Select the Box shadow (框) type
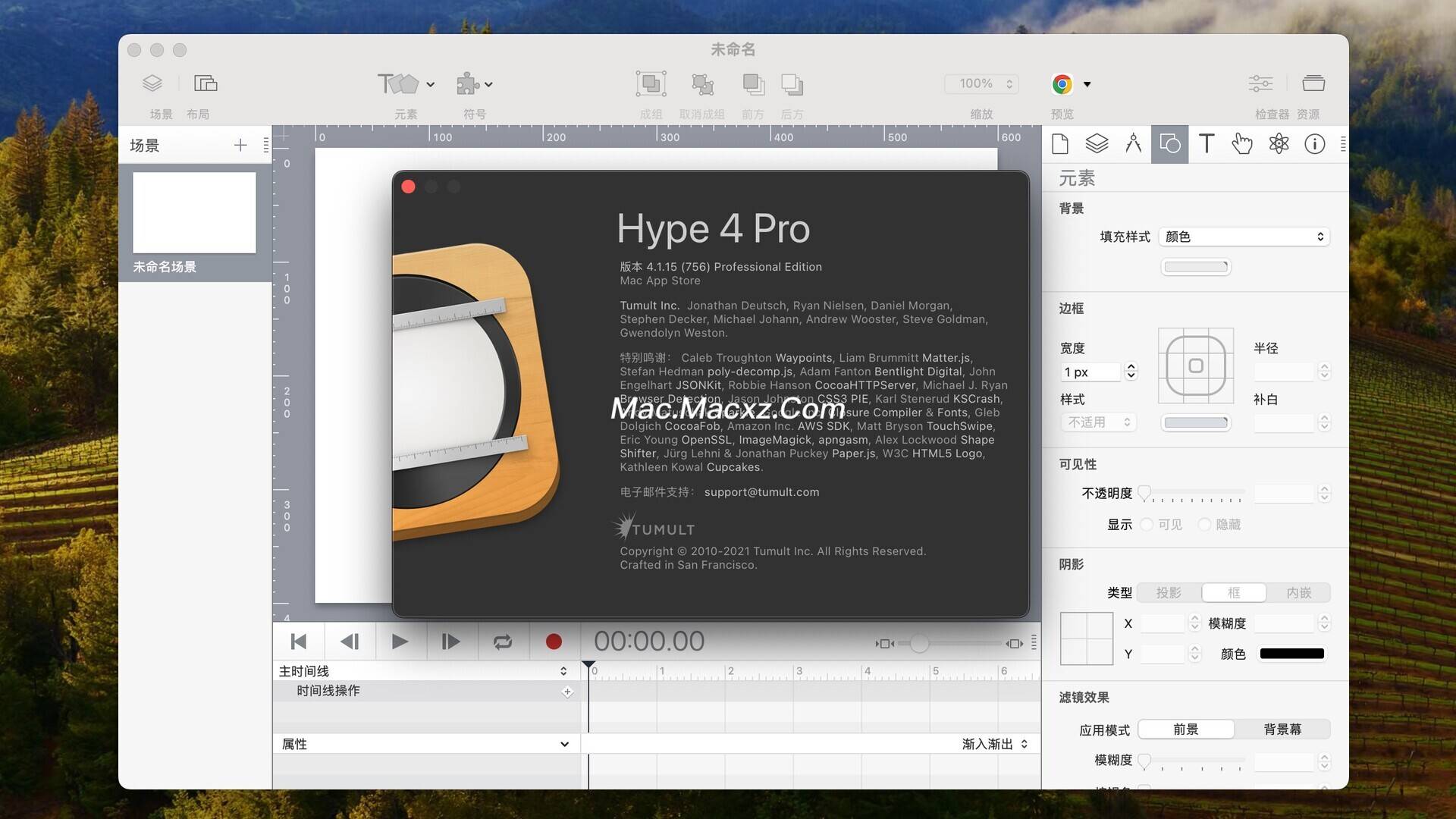This screenshot has height=819, width=1456. 1234,593
